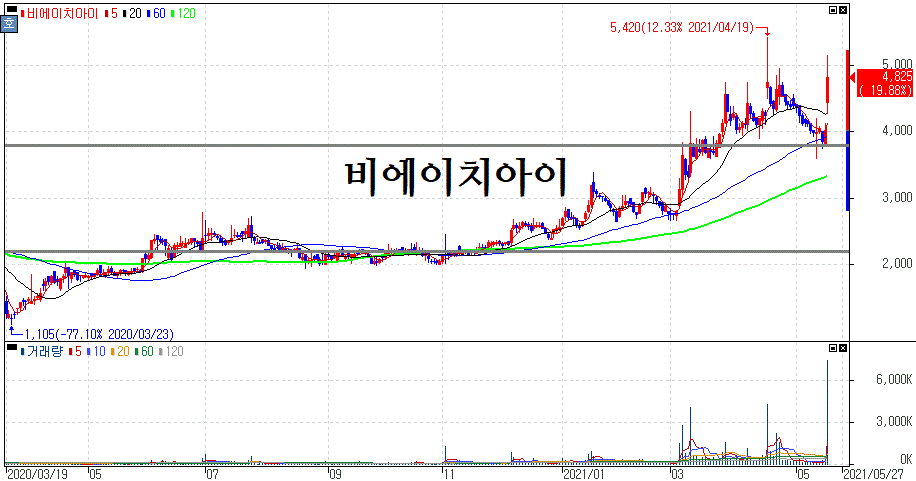This screenshot has width=916, height=481.
Task: Toggle the gray volume 120-day average legend
Action: [171, 351]
